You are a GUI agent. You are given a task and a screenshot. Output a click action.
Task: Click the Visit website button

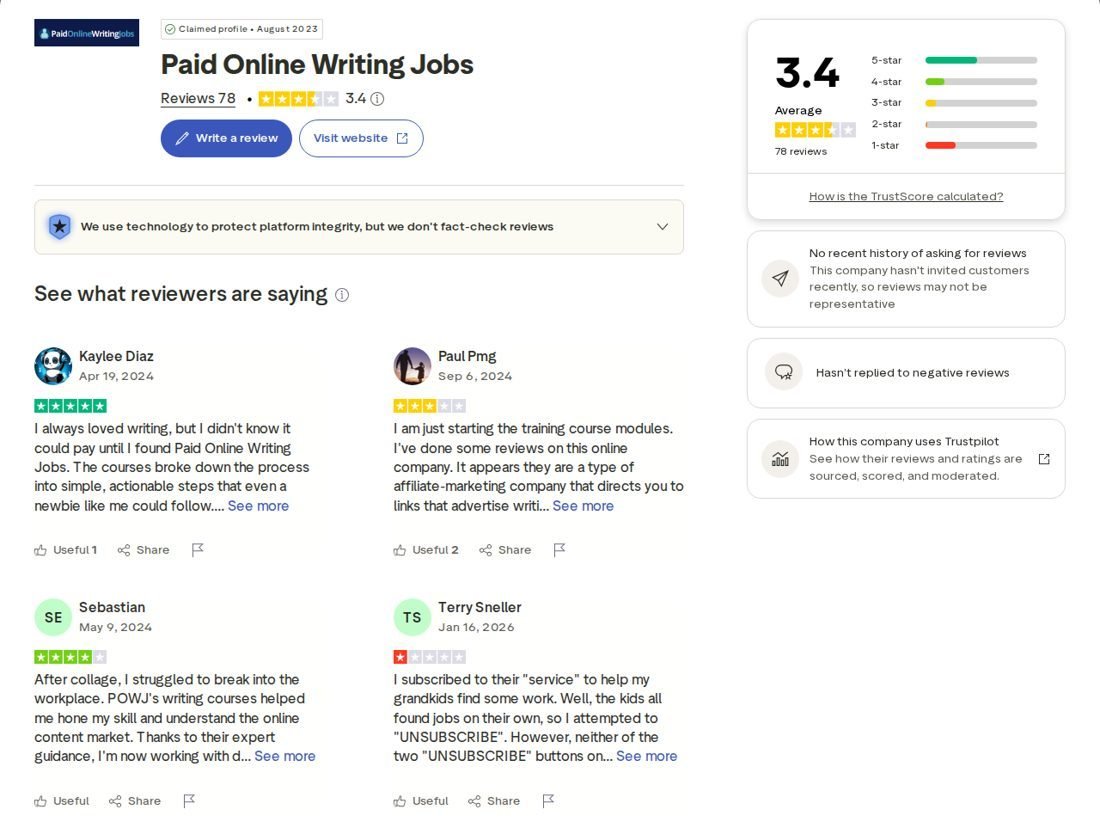[x=361, y=138]
